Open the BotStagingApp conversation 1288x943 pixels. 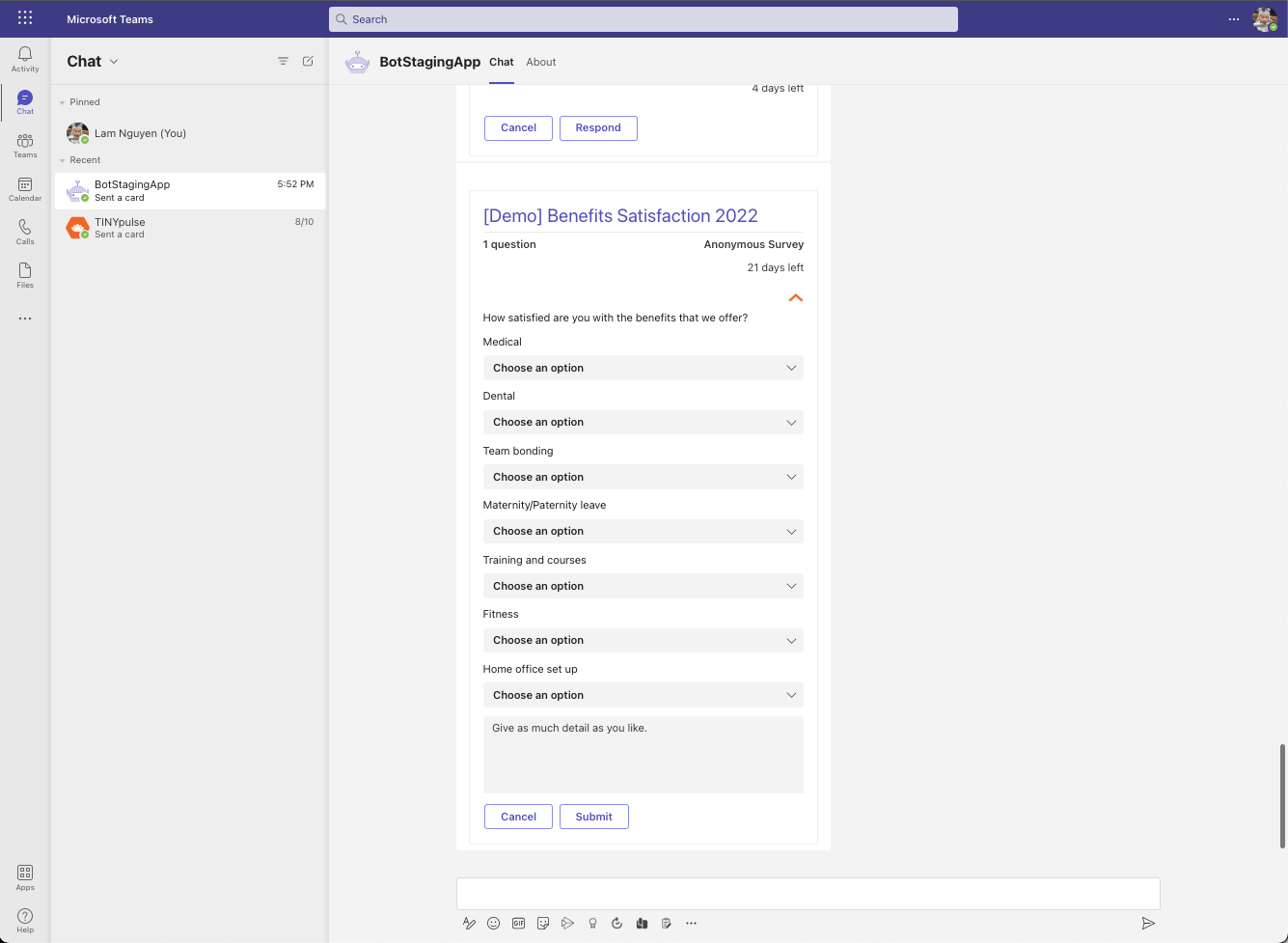tap(190, 191)
